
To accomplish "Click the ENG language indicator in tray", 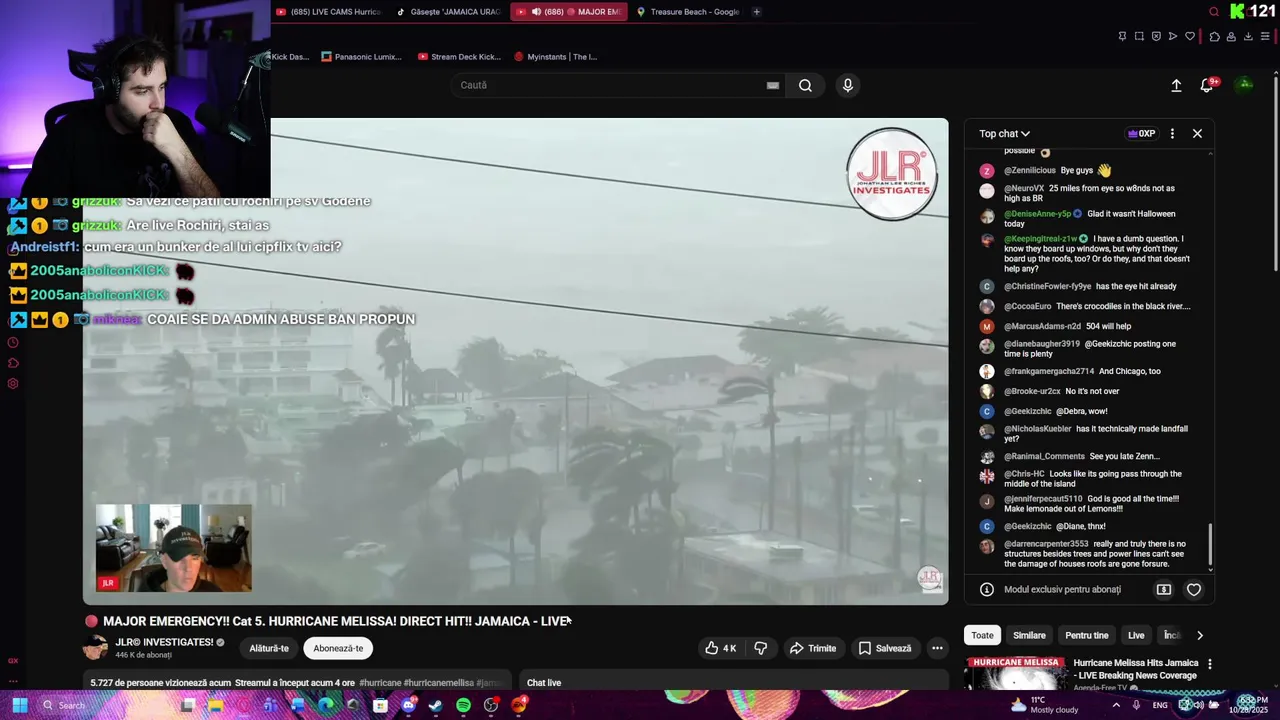I will [1160, 705].
